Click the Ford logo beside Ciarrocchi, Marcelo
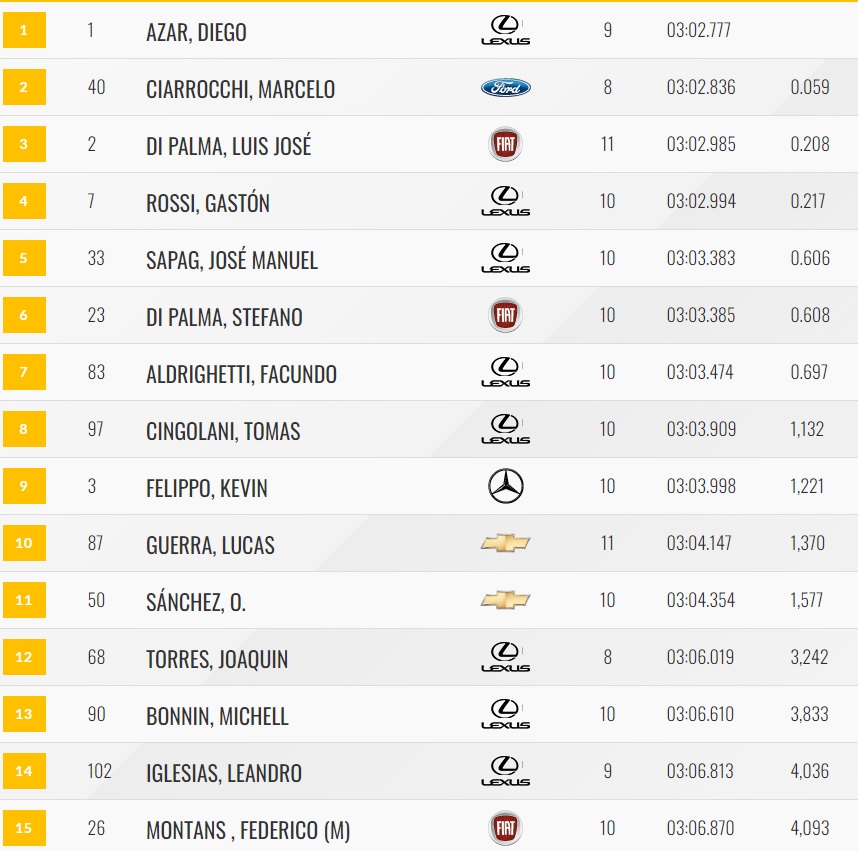The image size is (858, 851). [x=505, y=87]
